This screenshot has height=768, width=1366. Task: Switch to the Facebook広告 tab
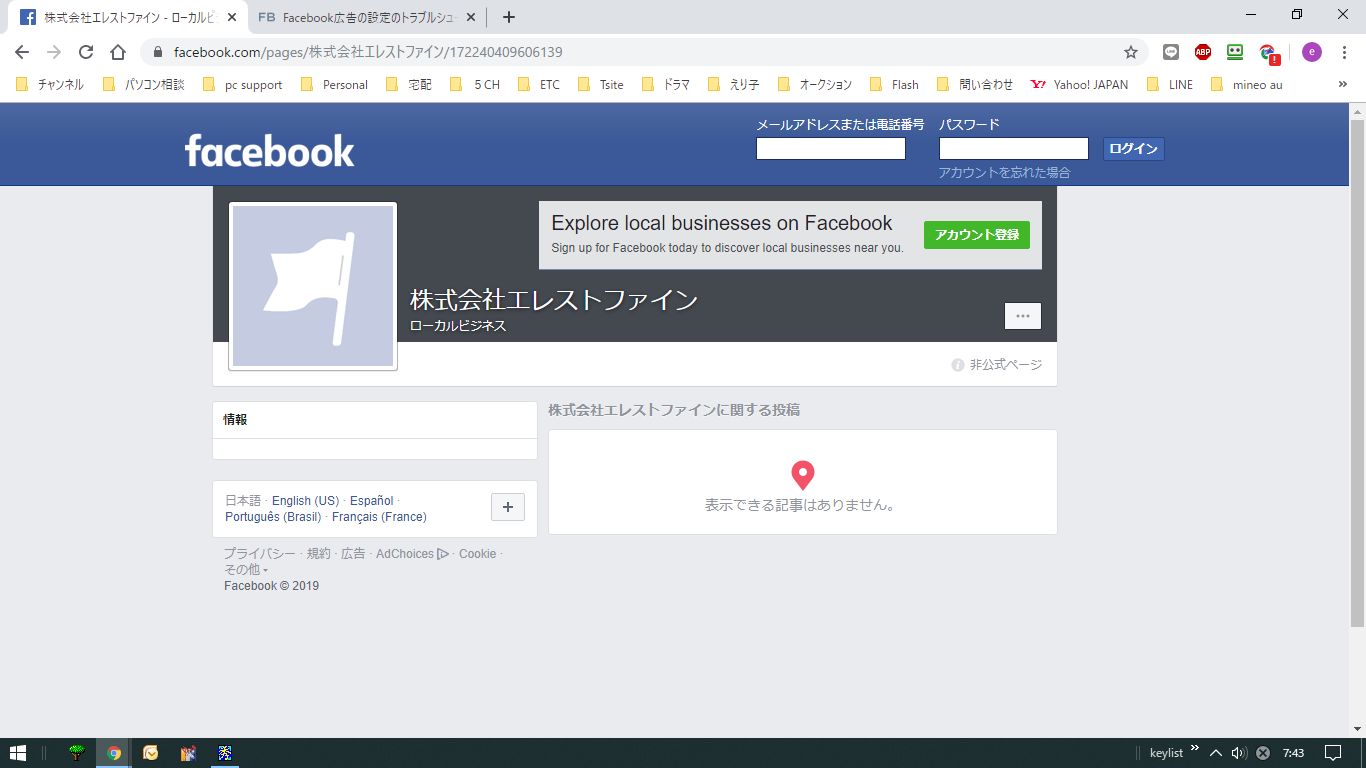click(366, 17)
